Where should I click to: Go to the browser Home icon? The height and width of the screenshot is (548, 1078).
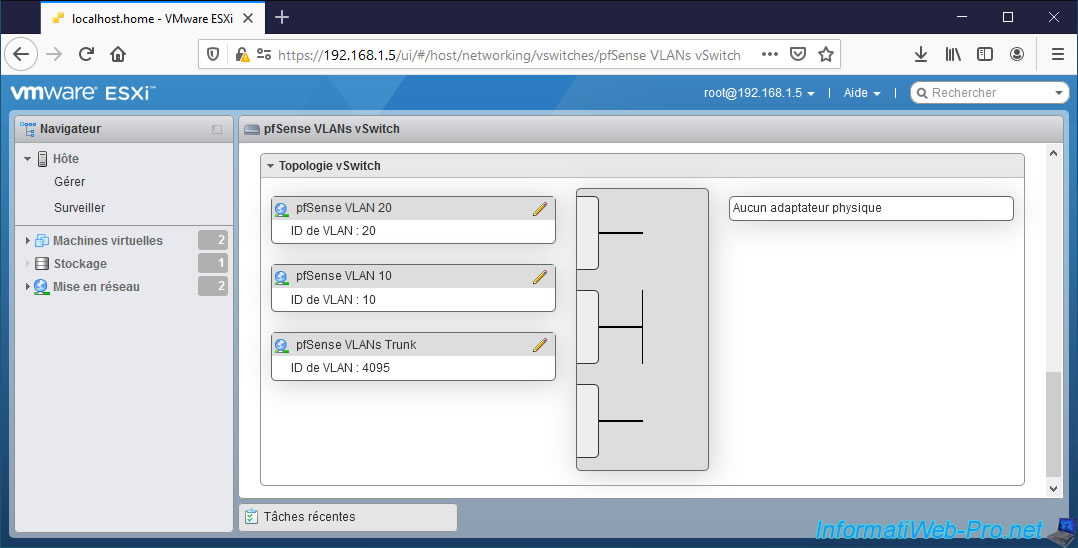pos(118,54)
